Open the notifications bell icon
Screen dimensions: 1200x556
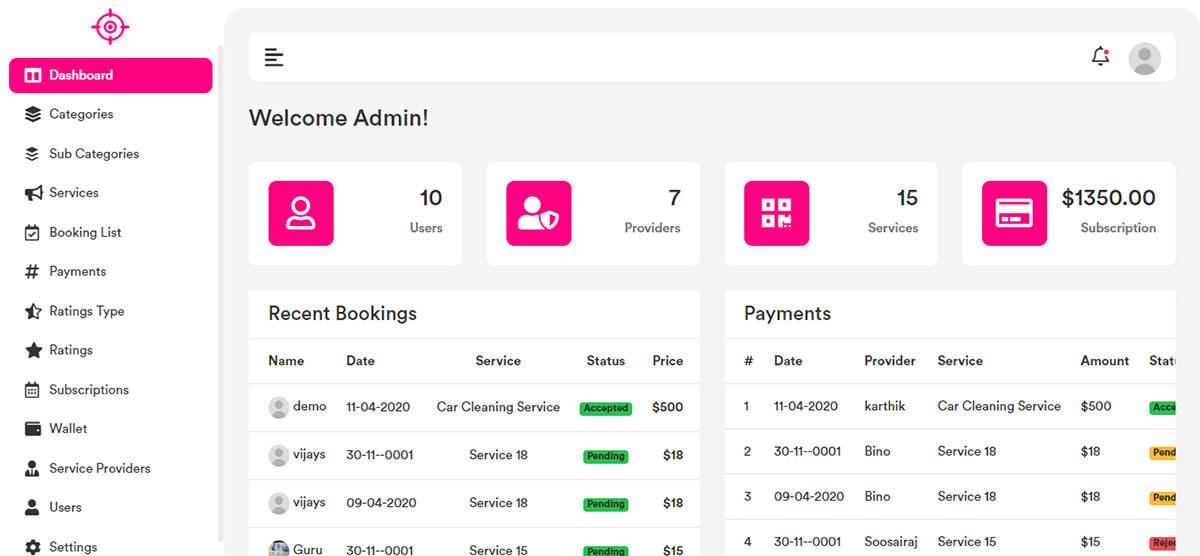pos(1100,57)
